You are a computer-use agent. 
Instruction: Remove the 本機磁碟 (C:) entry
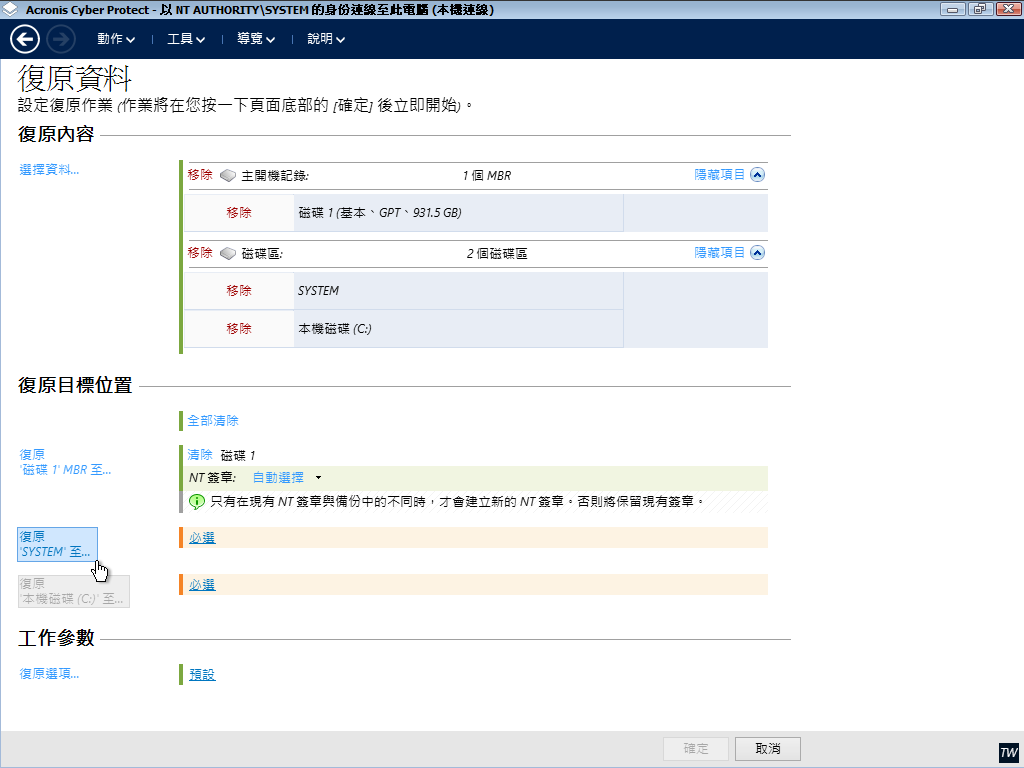(239, 328)
